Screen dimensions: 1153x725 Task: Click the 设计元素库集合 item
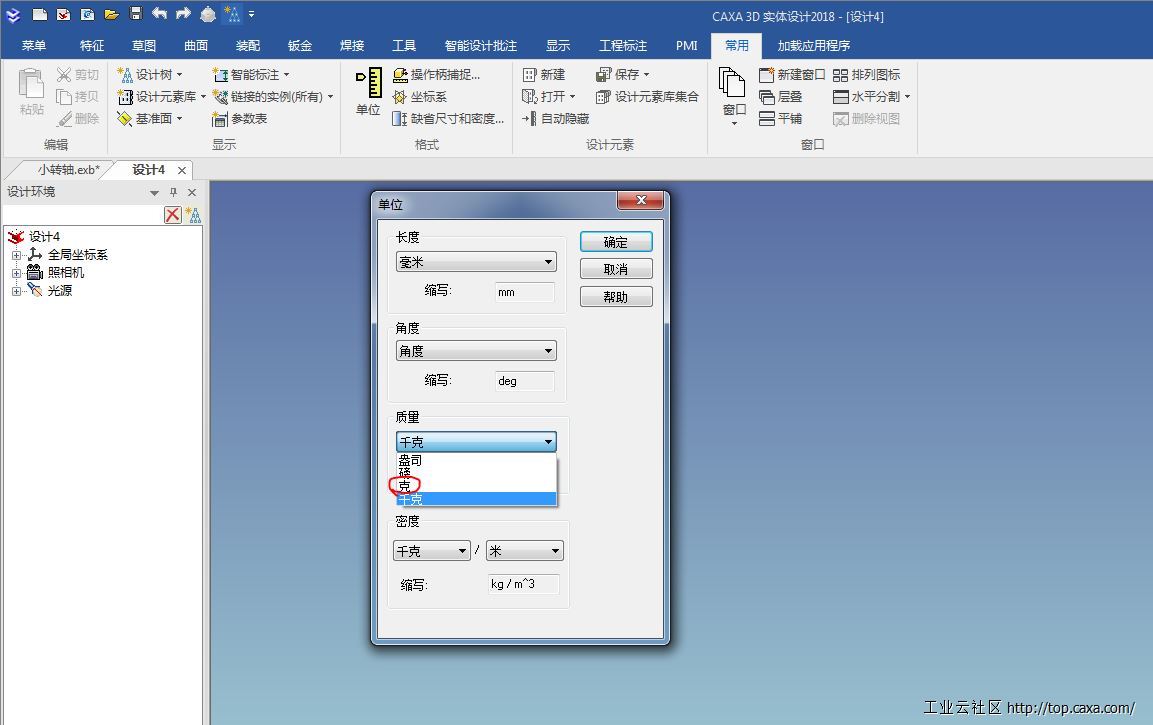click(647, 96)
